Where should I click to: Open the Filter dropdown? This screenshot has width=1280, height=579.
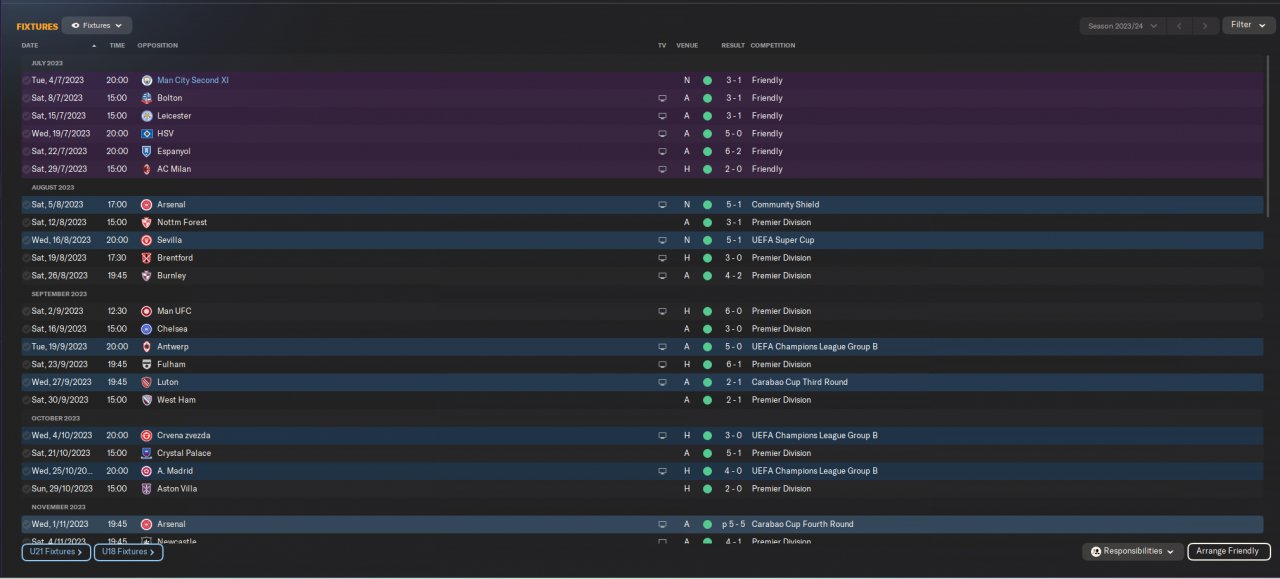pos(1248,25)
